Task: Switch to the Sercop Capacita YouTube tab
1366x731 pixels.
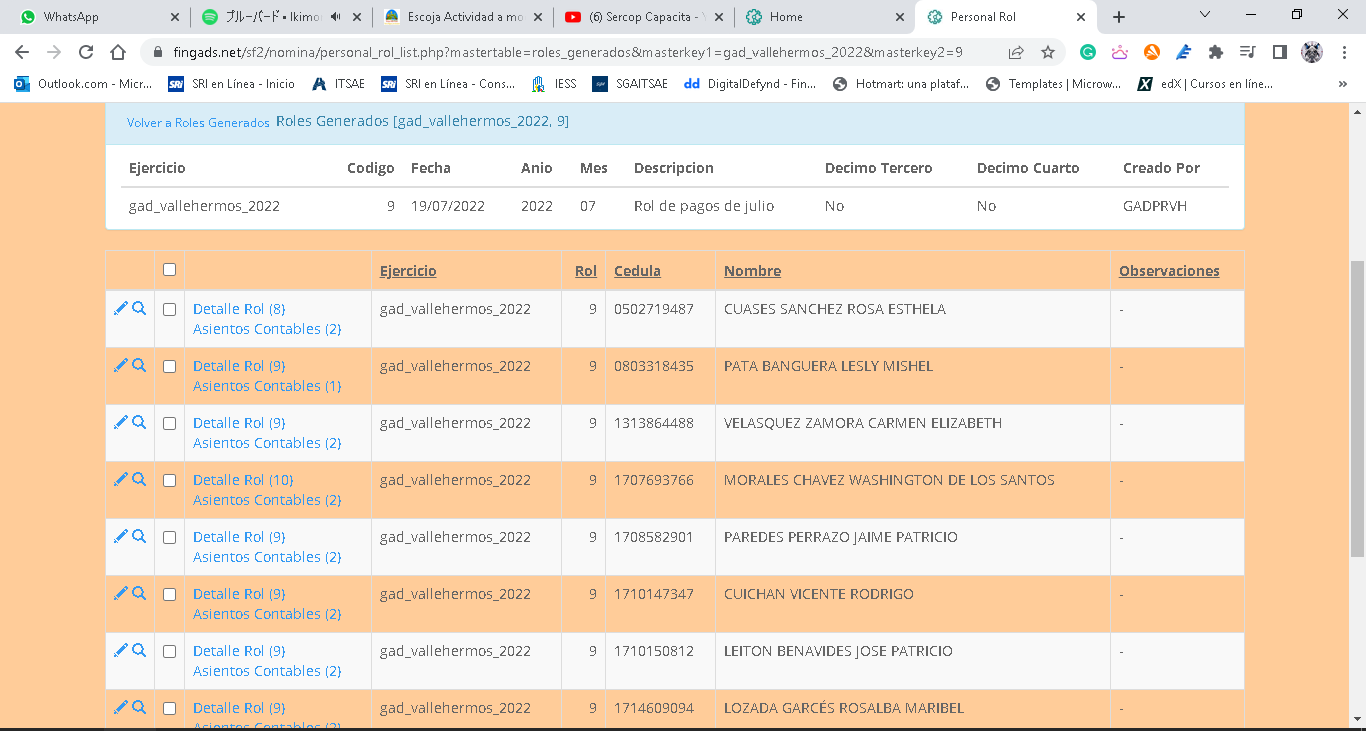Action: coord(642,17)
